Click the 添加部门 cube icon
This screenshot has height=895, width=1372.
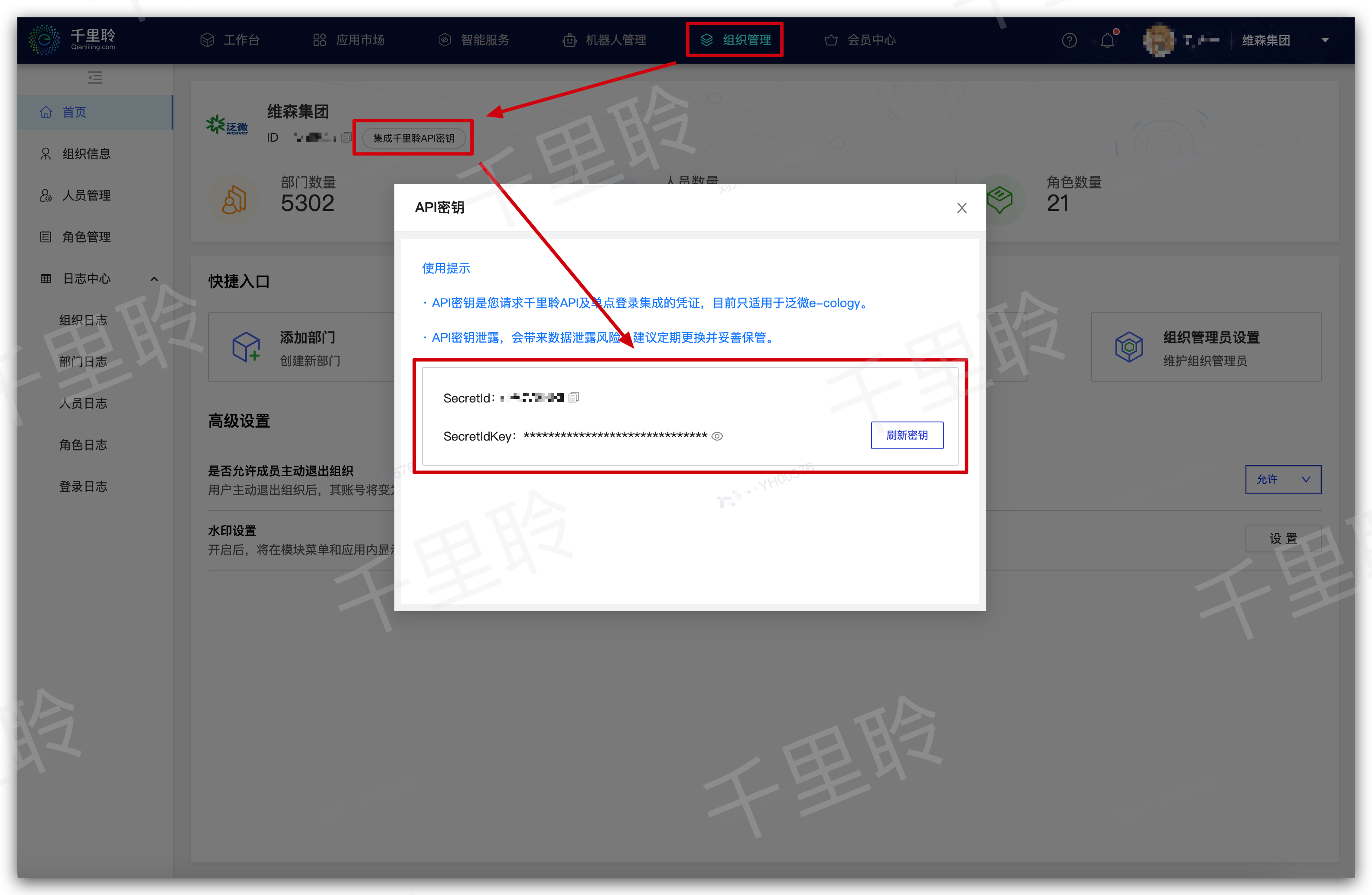pos(246,347)
